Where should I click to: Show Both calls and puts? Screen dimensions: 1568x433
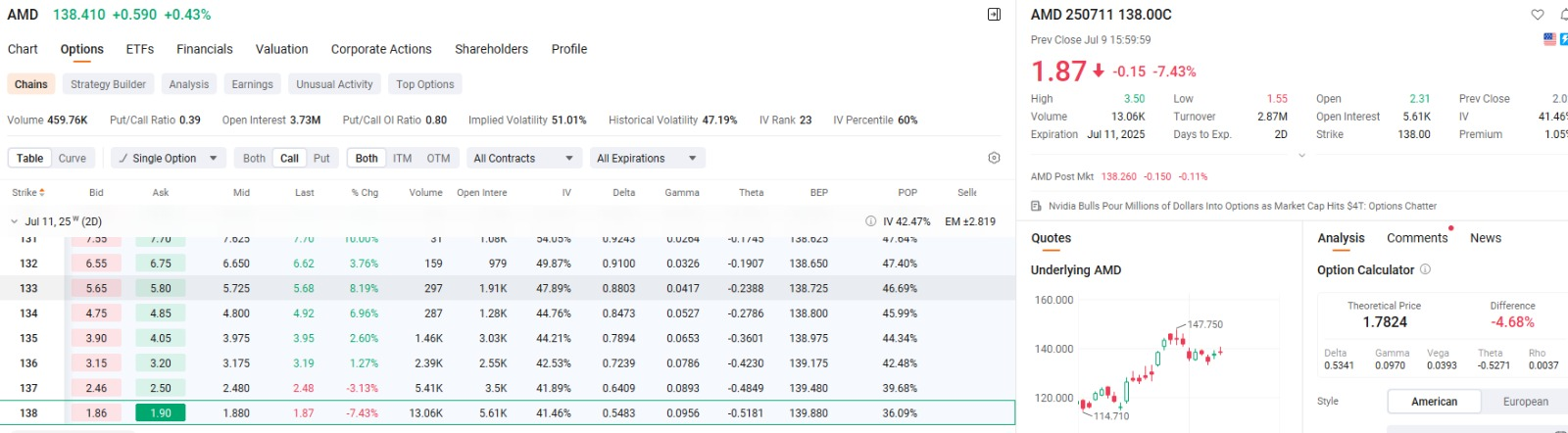[x=254, y=158]
